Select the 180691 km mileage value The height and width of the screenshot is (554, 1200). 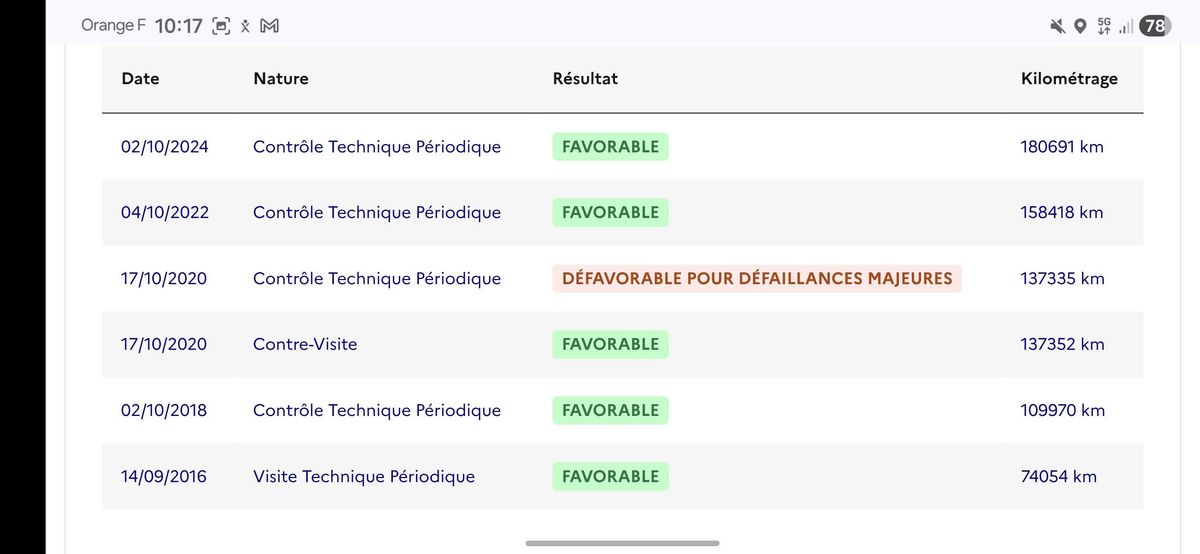1062,147
